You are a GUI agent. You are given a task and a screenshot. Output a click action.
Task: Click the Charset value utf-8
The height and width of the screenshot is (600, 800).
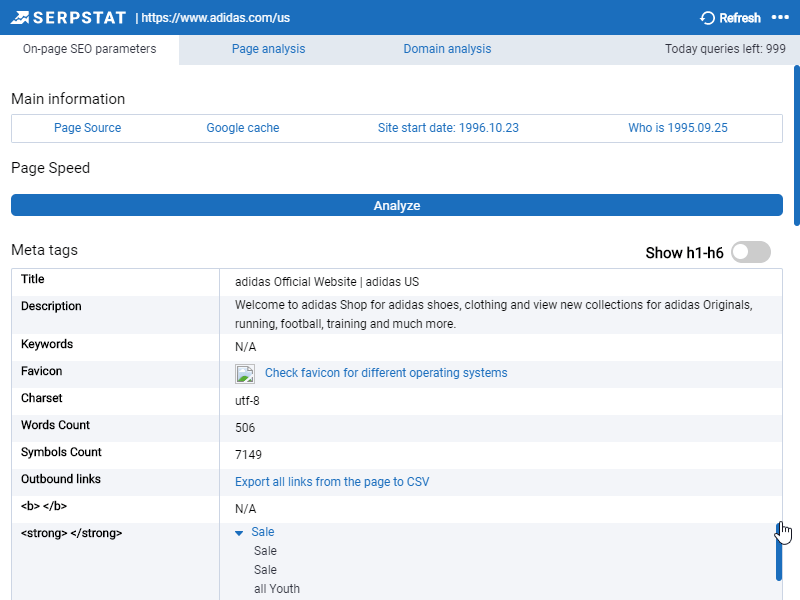point(247,401)
